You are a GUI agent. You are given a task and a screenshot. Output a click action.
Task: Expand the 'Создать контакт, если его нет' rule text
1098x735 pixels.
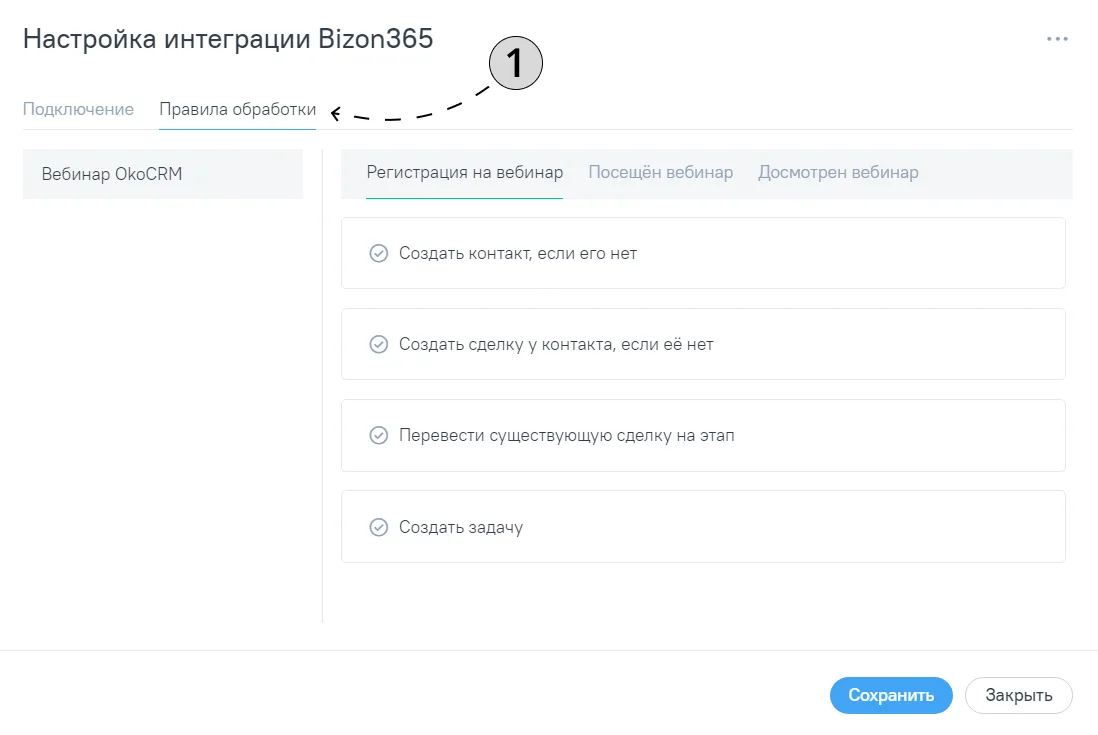tap(517, 253)
